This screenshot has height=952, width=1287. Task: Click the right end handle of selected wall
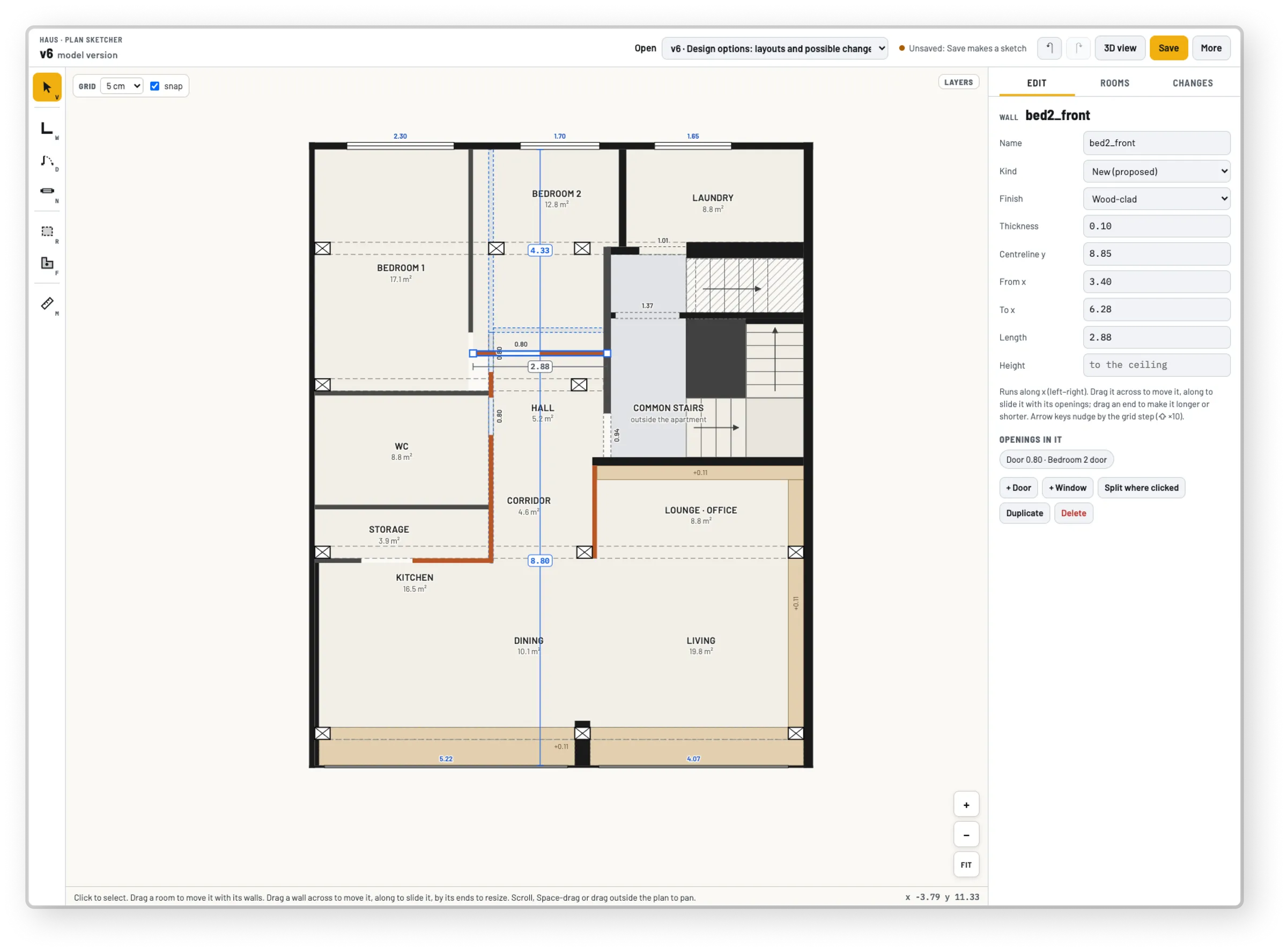(607, 353)
